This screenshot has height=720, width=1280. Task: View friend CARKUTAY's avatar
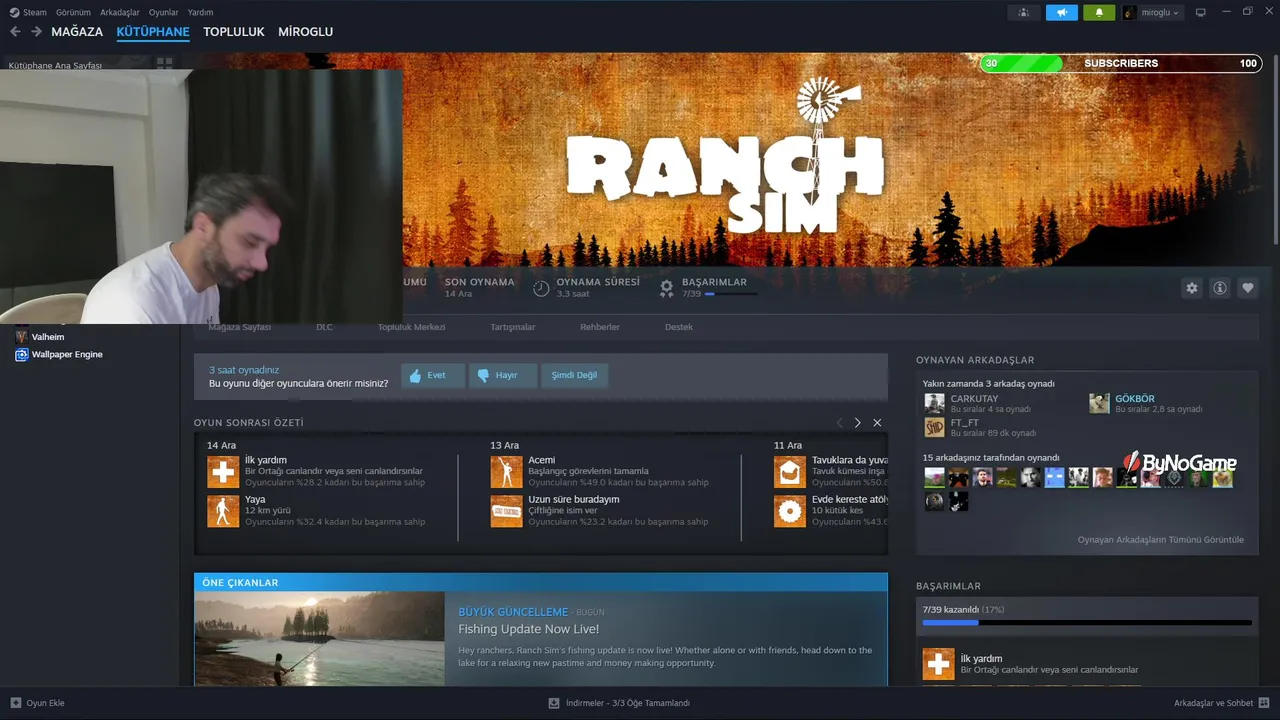pos(934,403)
